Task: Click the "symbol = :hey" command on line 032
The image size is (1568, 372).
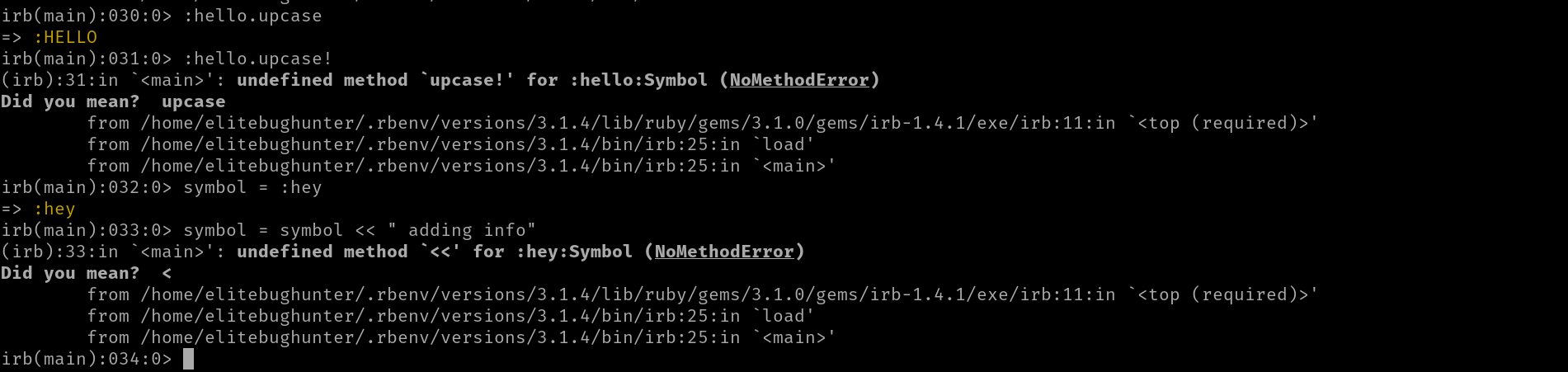Action: pyautogui.click(x=252, y=187)
